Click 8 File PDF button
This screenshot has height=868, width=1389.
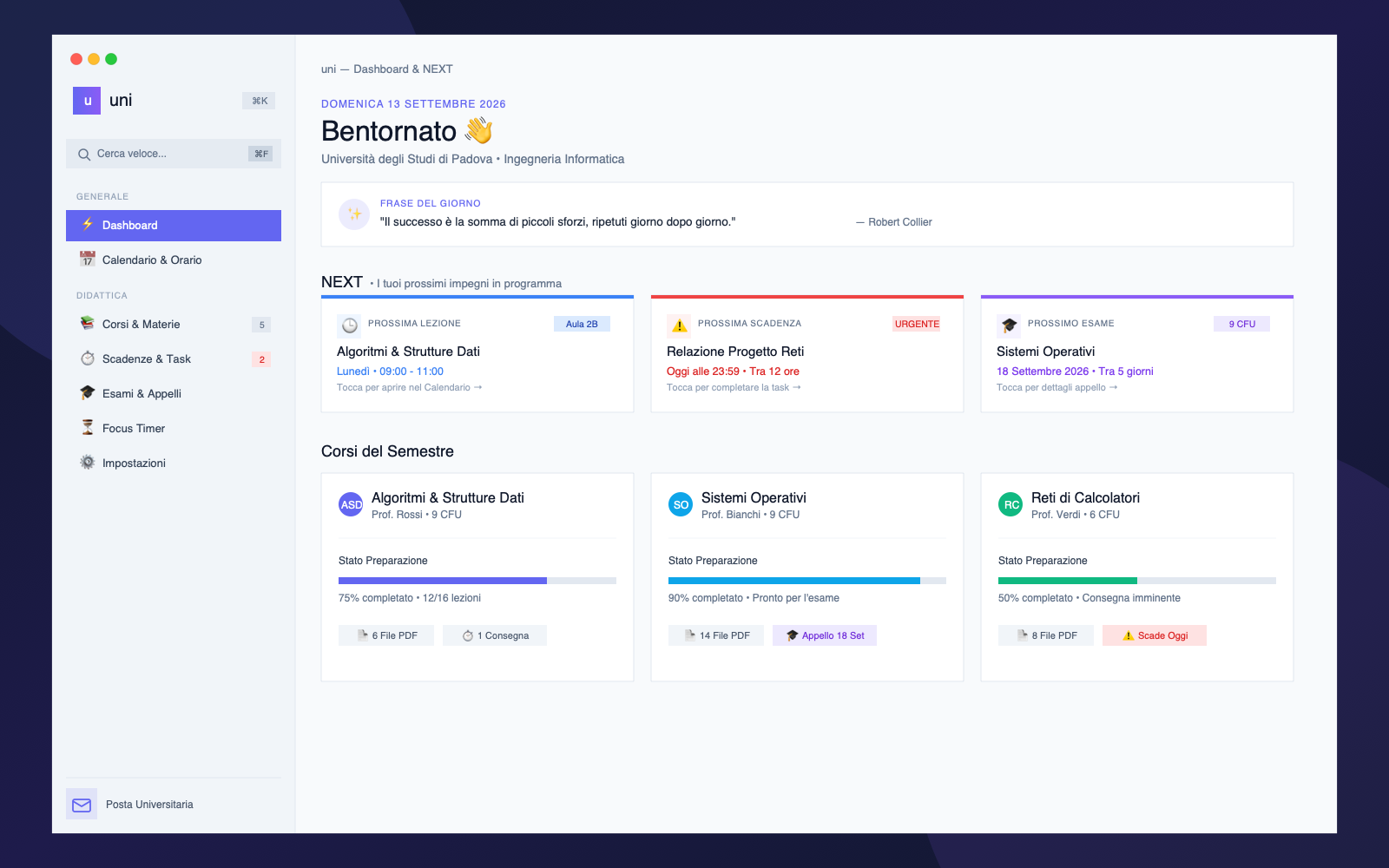pos(1046,635)
